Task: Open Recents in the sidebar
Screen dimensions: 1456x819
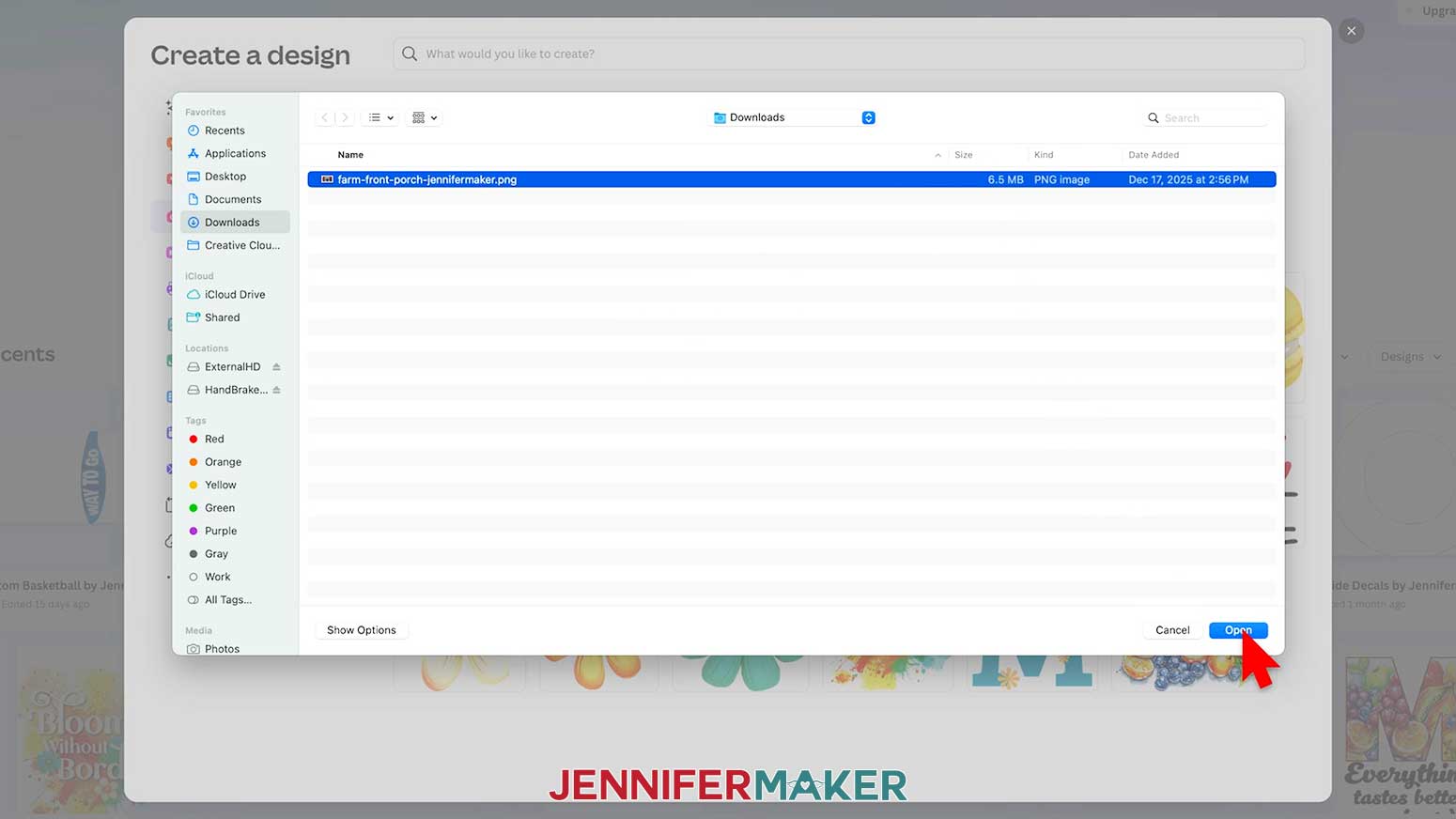Action: [x=225, y=131]
